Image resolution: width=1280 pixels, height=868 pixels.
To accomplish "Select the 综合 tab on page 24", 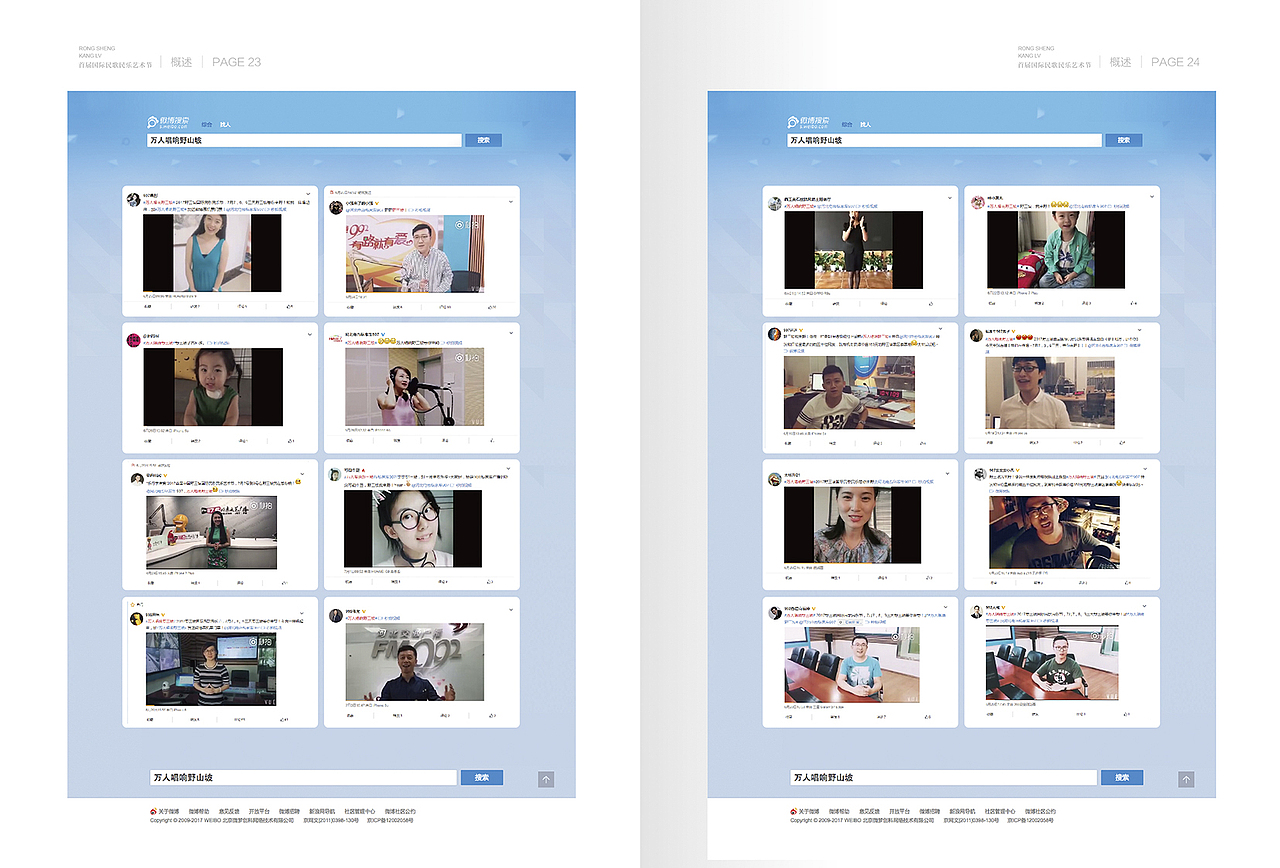I will (x=847, y=125).
